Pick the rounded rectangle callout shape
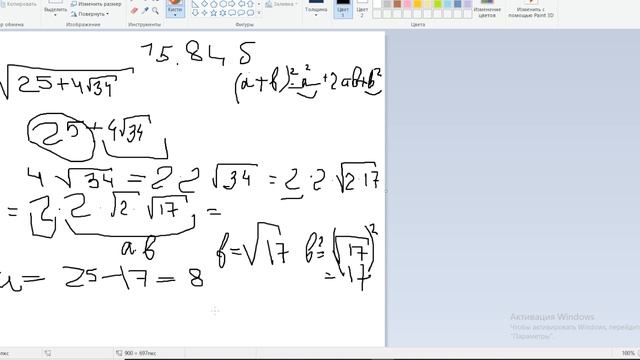Screen dimensions: 640x360 [x=232, y=13]
